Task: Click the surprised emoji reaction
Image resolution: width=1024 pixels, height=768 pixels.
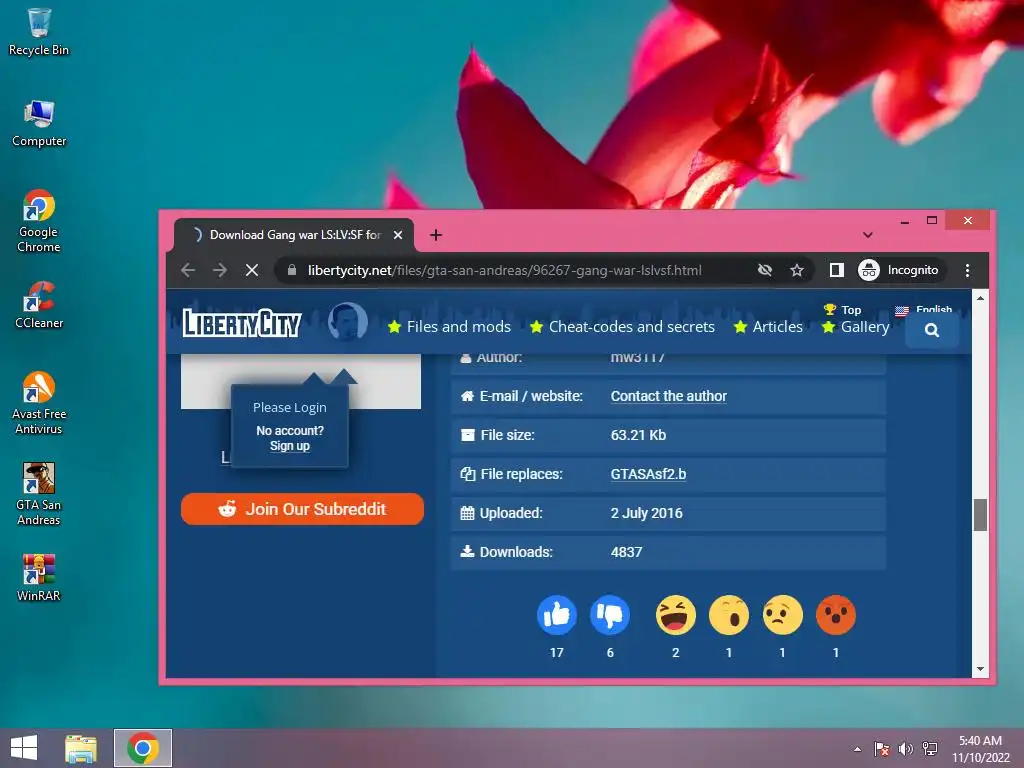Action: click(729, 615)
